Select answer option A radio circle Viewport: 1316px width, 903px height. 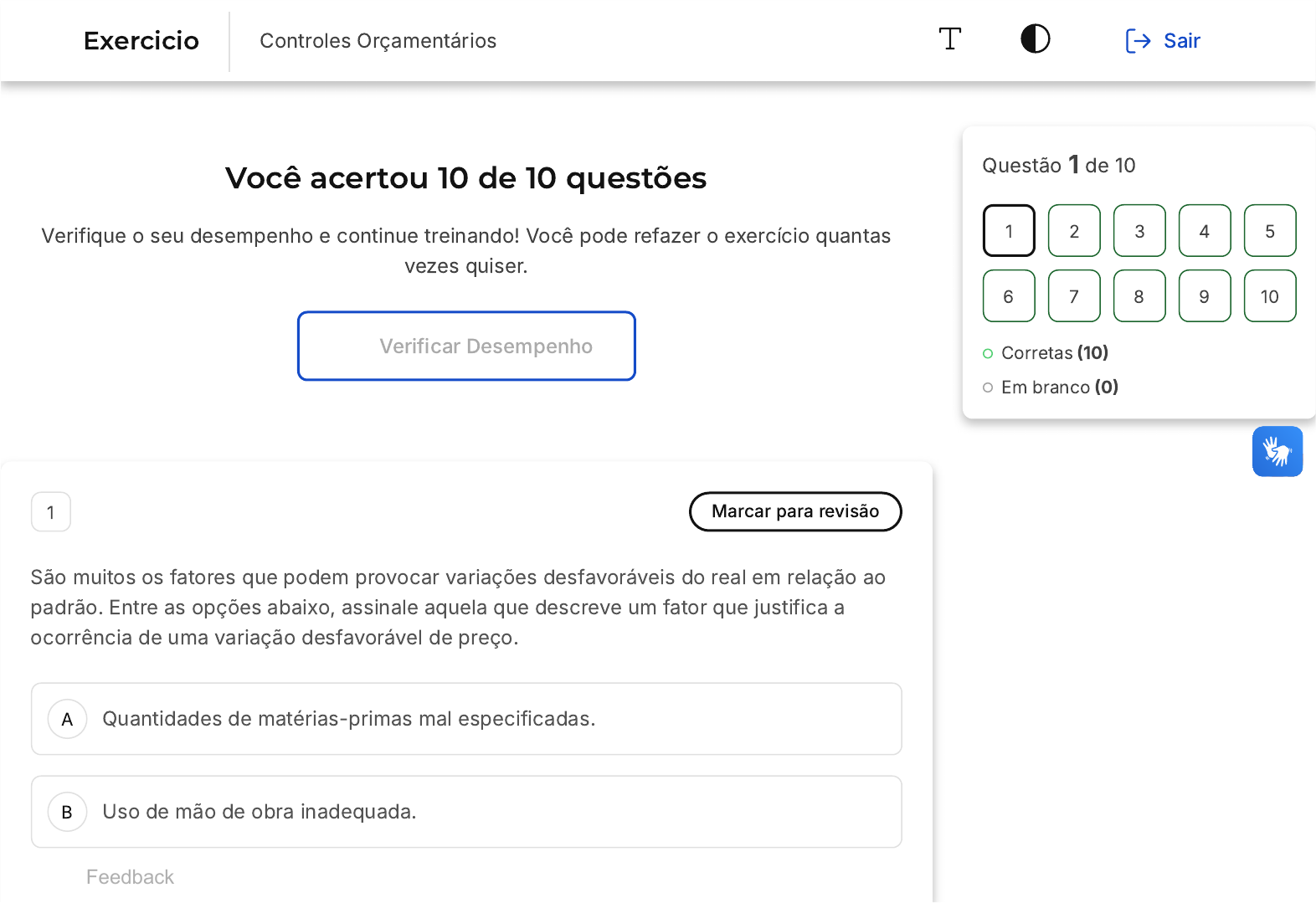pos(68,719)
